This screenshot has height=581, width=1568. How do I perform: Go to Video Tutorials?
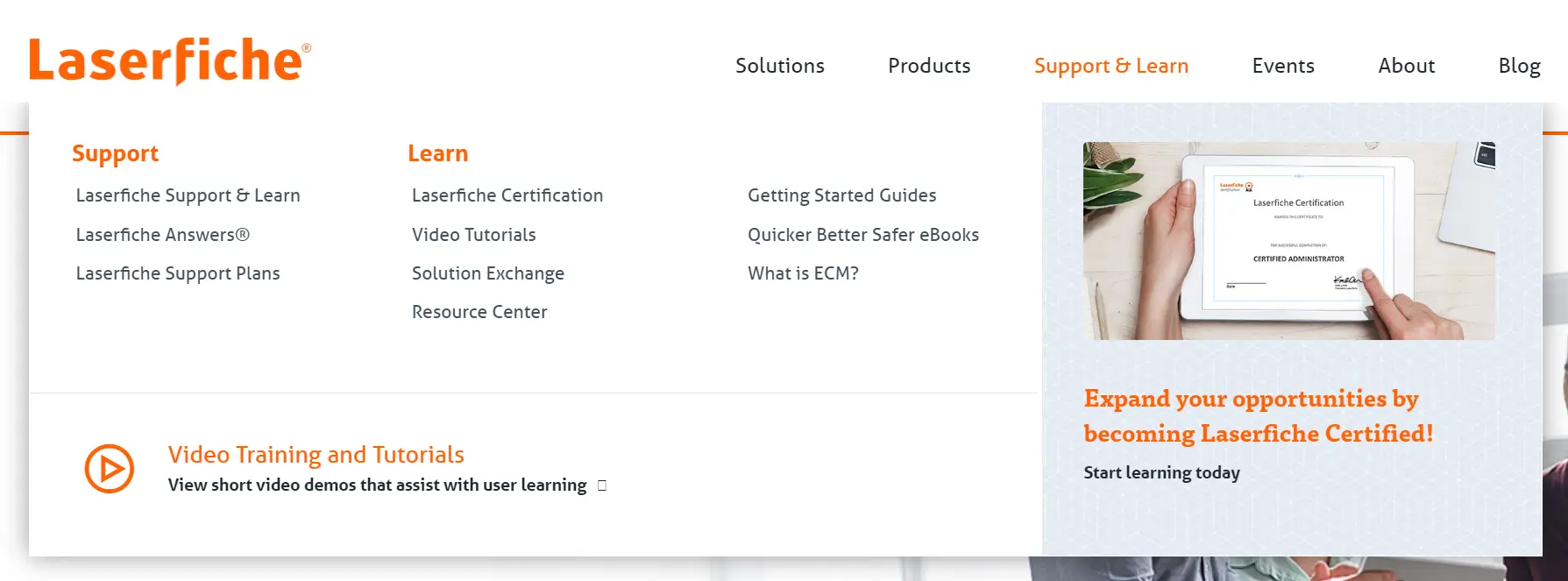(473, 234)
